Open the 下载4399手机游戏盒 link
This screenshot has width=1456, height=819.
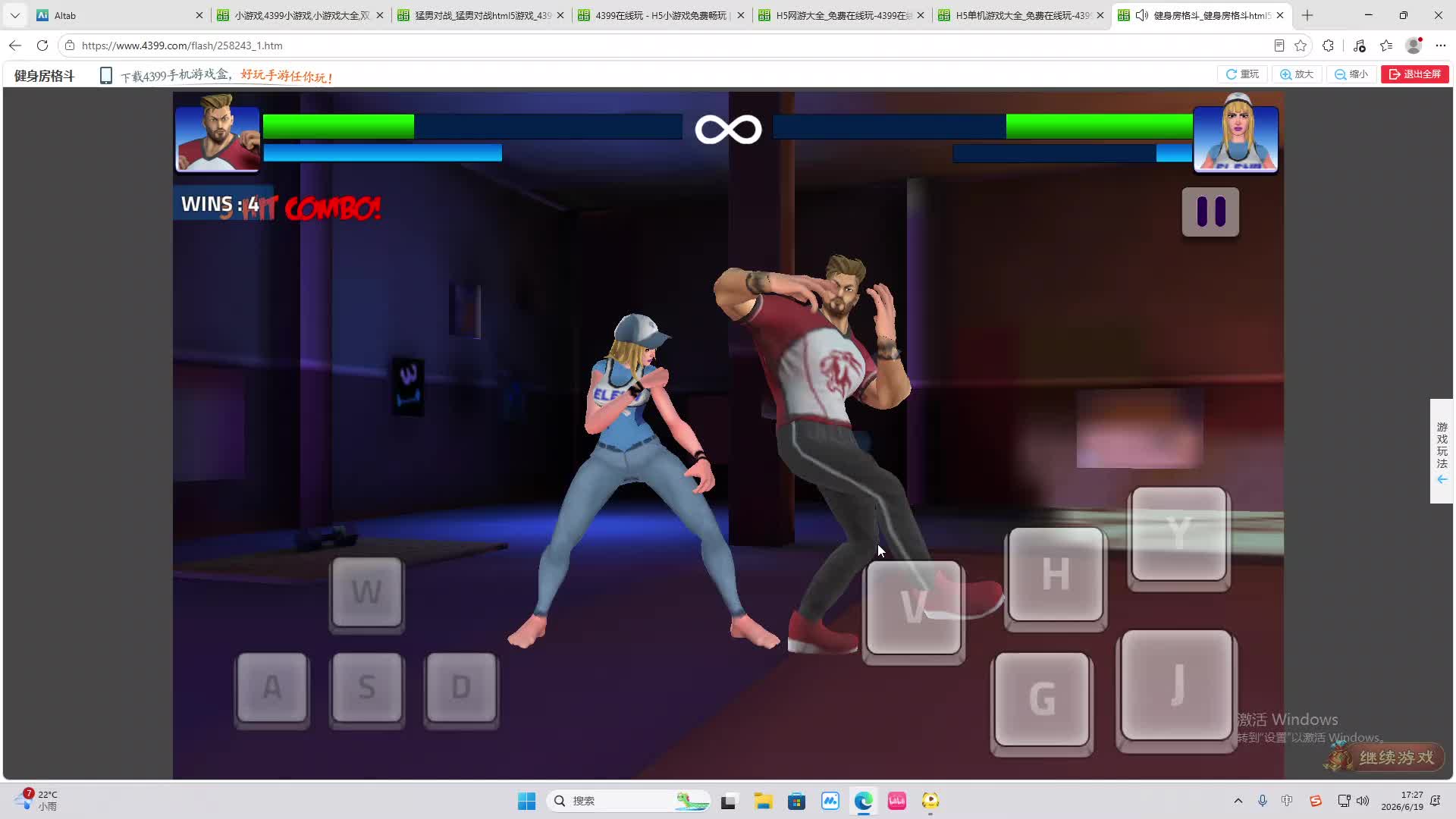tap(227, 76)
